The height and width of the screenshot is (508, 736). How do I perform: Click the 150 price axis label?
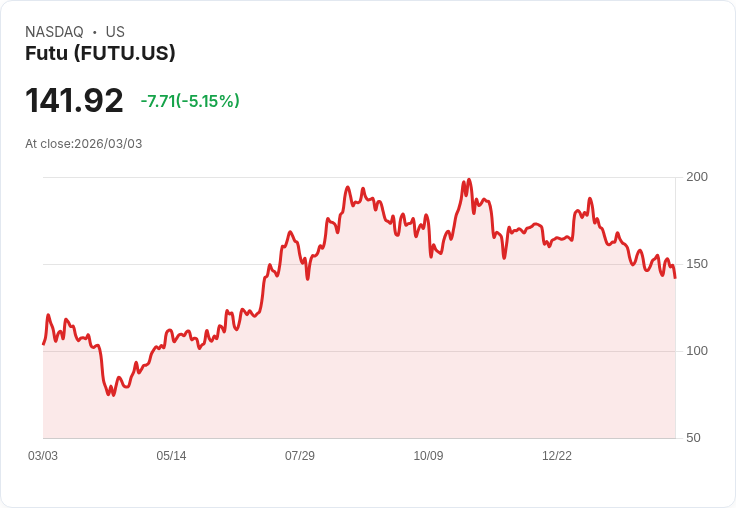tap(697, 264)
